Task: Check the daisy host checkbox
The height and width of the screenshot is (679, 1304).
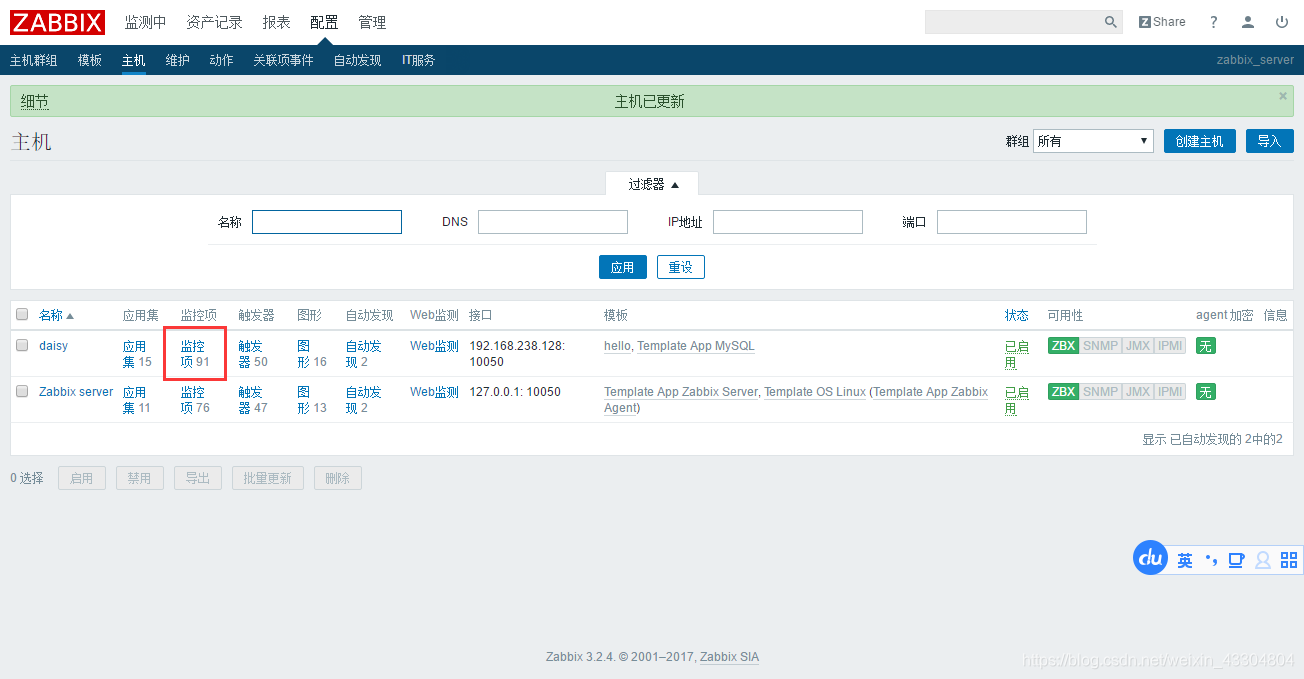Action: [22, 345]
